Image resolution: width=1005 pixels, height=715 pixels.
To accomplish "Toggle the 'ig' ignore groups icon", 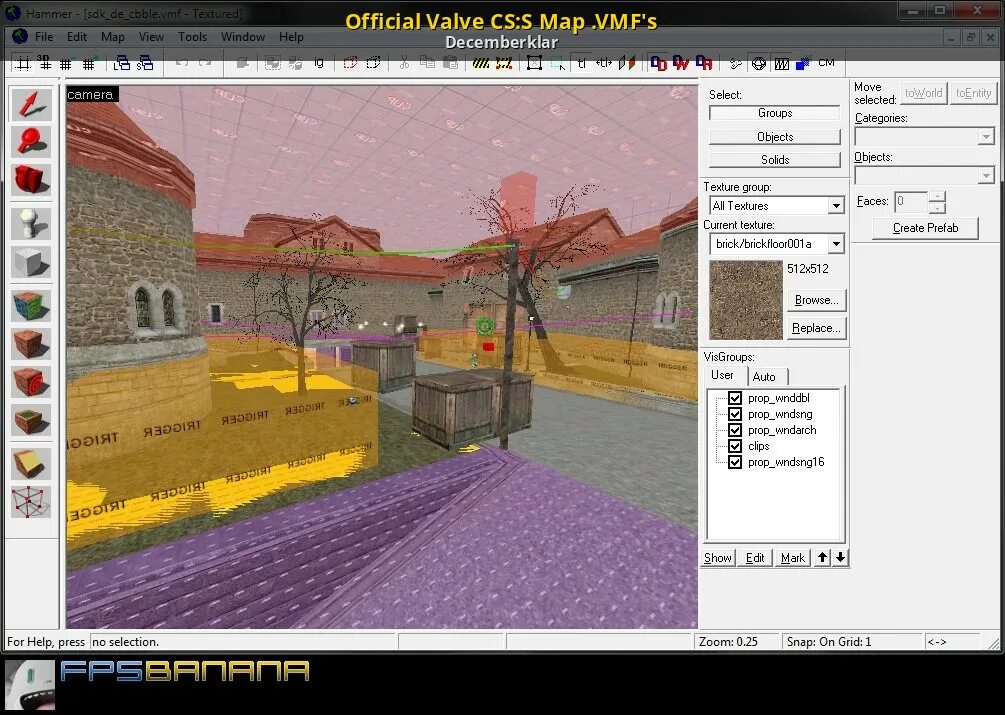I will tap(319, 63).
